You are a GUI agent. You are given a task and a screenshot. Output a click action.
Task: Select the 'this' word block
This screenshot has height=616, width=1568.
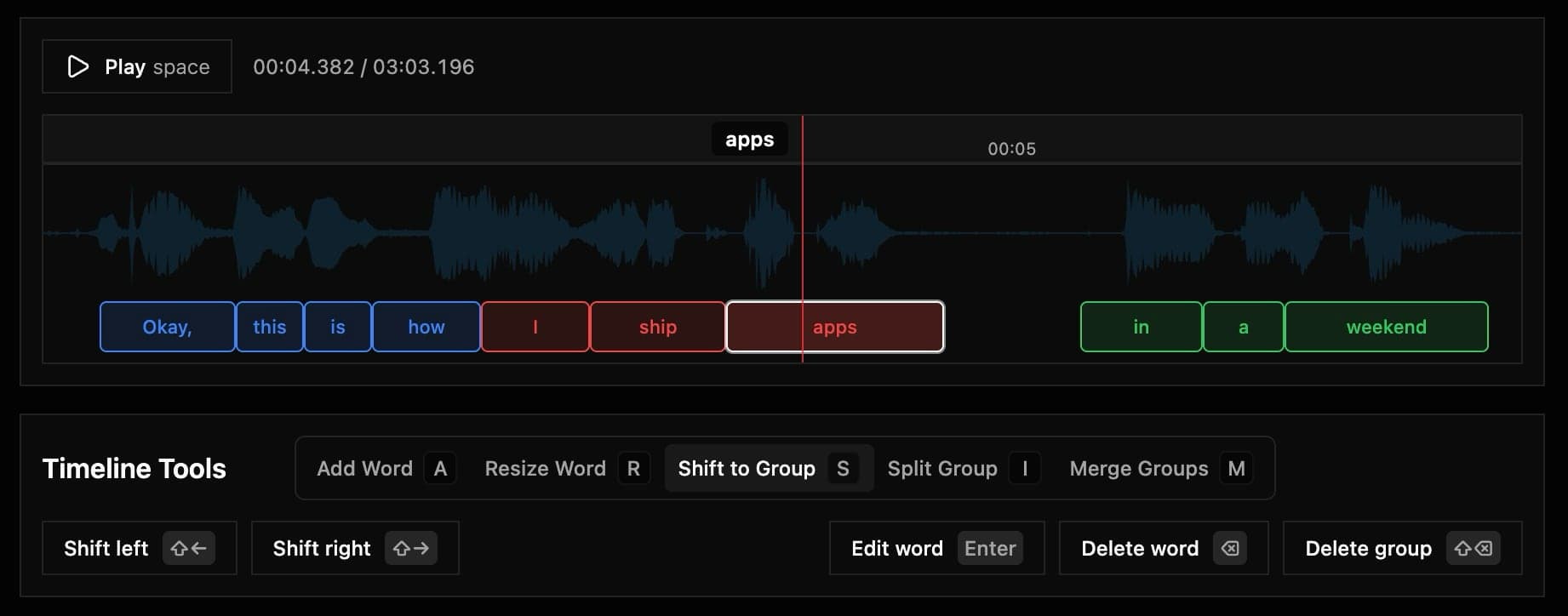(x=270, y=327)
